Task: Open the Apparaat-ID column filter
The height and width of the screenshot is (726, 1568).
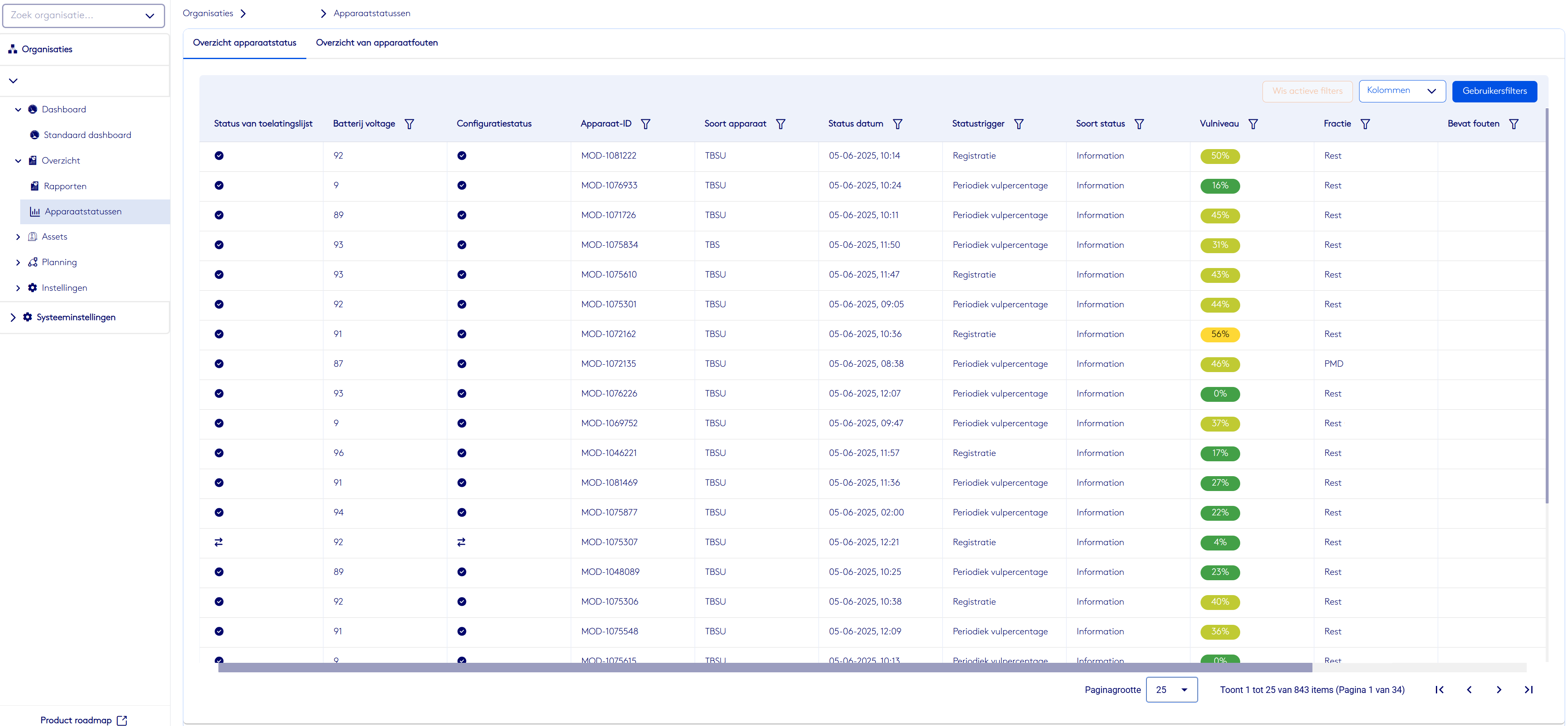Action: pos(645,124)
